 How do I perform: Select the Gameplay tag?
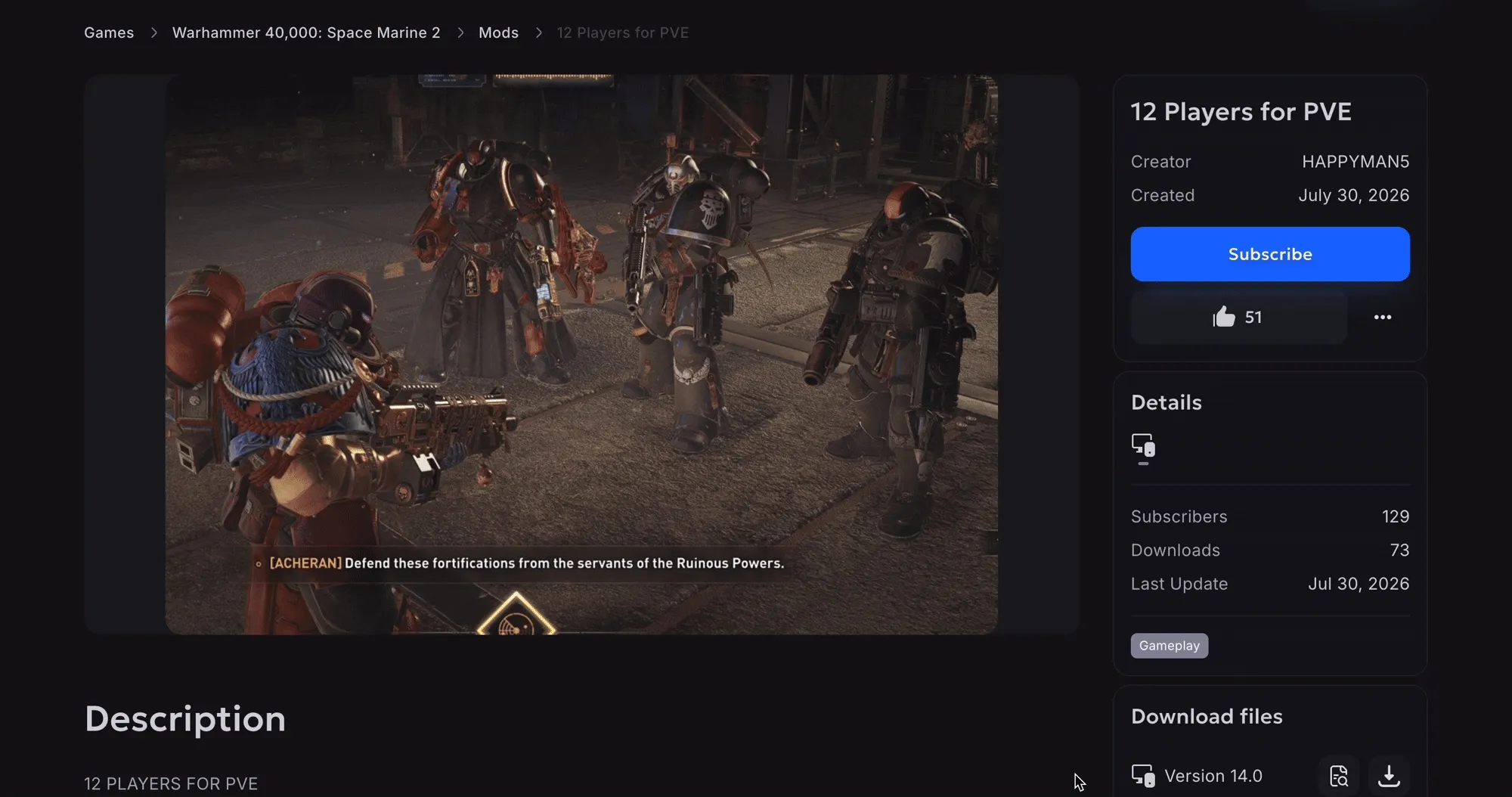(1170, 646)
